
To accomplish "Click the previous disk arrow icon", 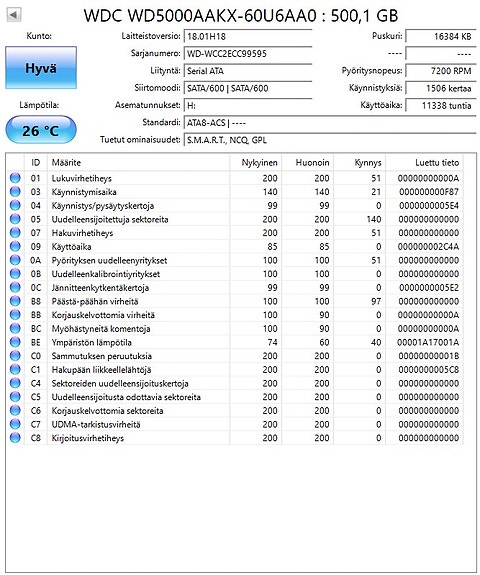I will pyautogui.click(x=14, y=15).
